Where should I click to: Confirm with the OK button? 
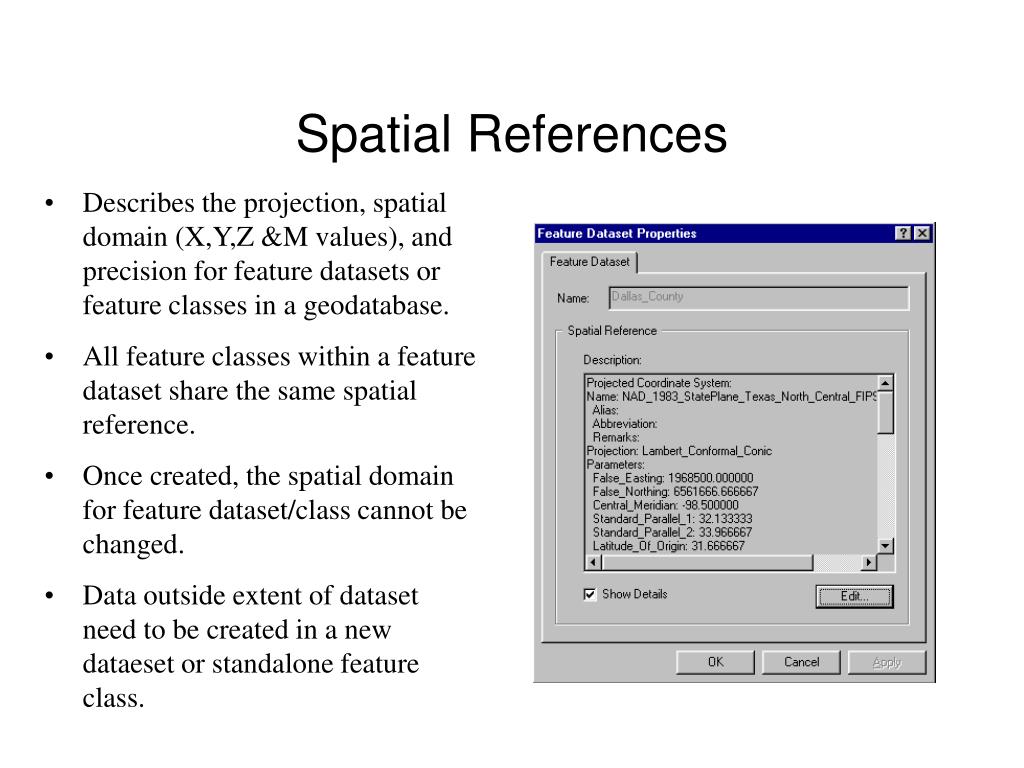[x=715, y=662]
